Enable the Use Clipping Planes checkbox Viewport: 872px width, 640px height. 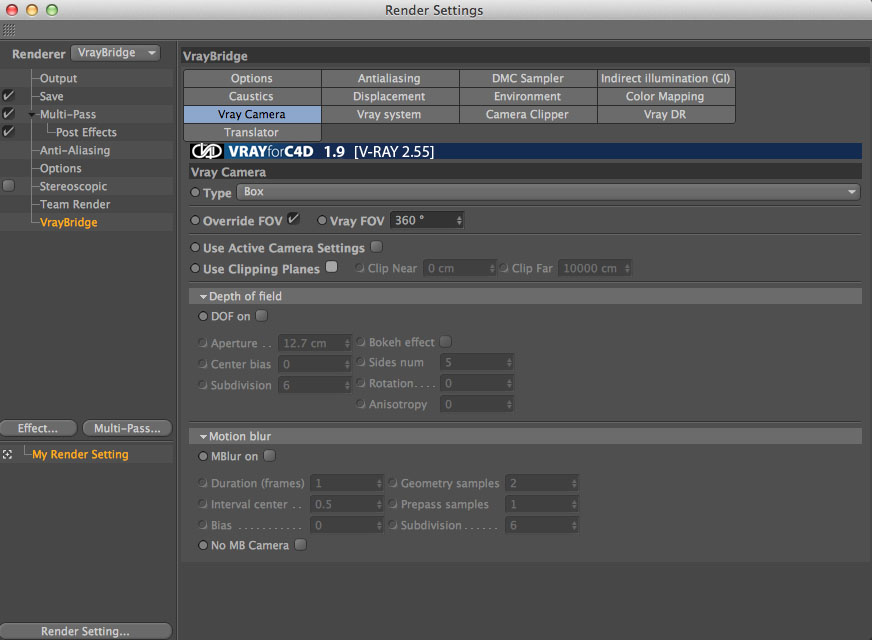[331, 267]
